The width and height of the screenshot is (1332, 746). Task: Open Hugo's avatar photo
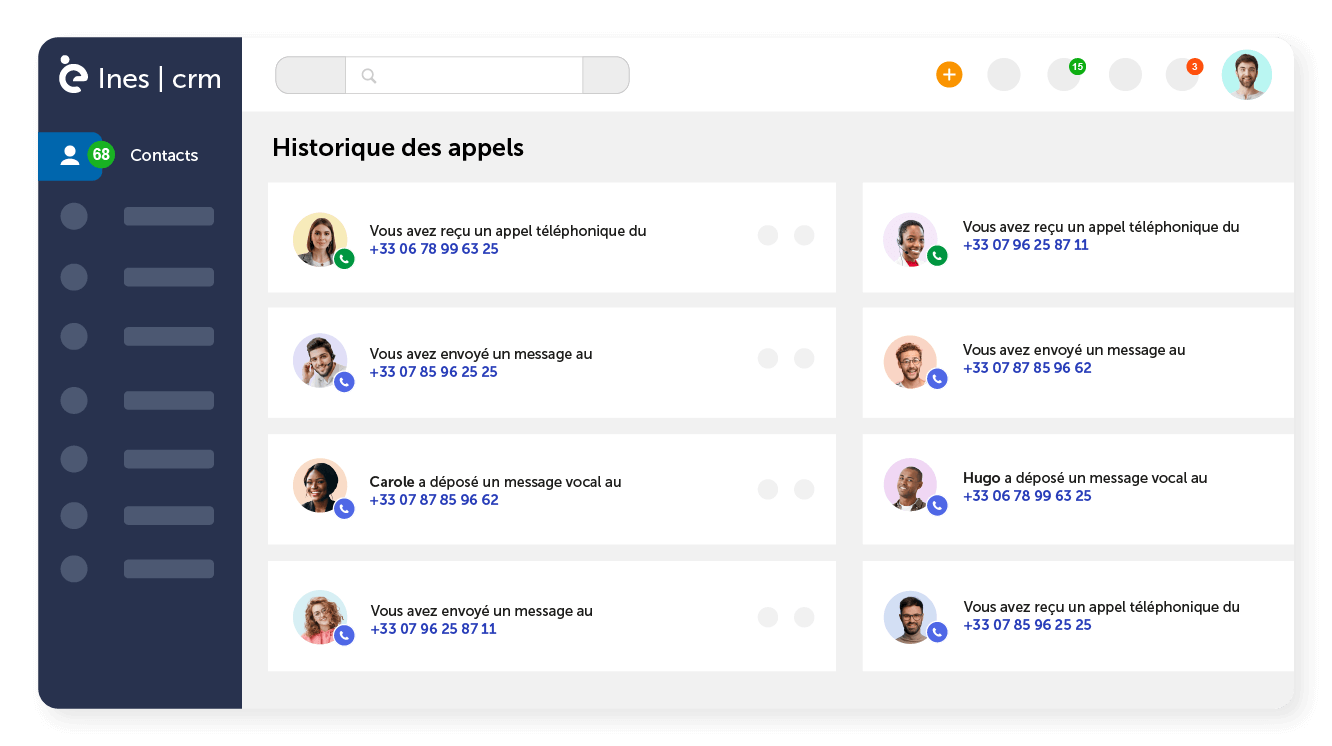pos(912,485)
